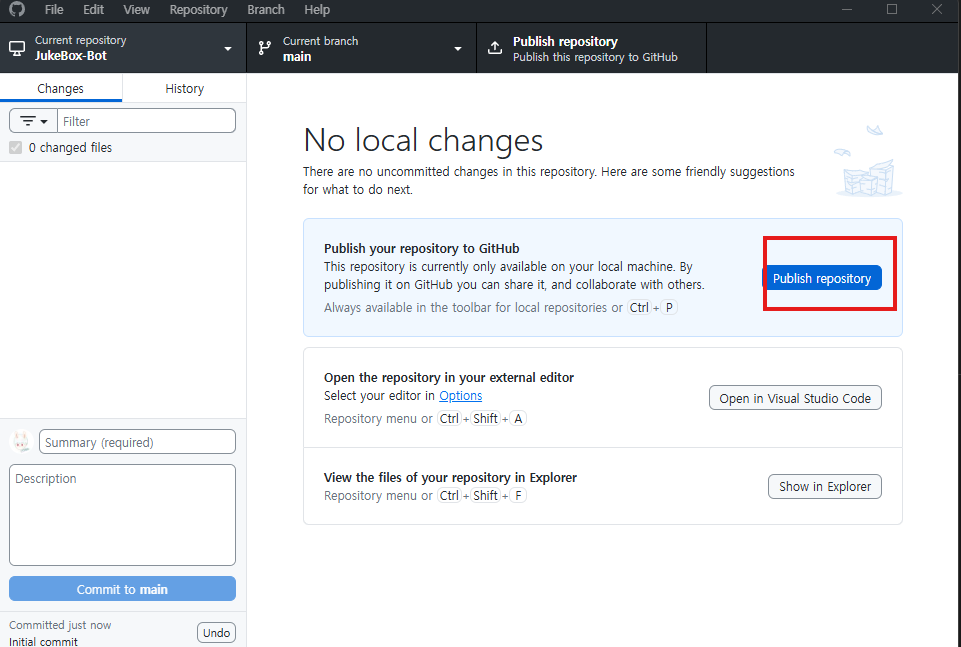Click the Committed just now text

coord(60,625)
